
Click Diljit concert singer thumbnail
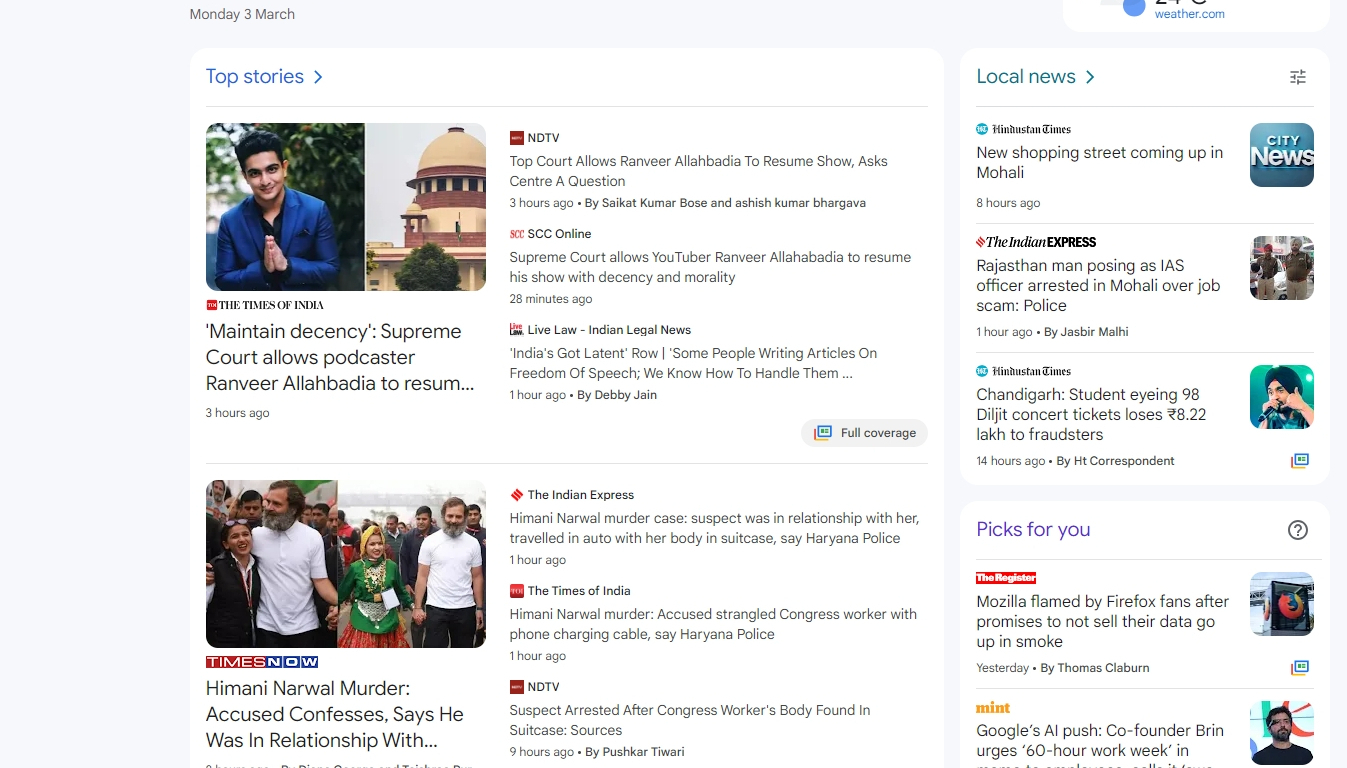pyautogui.click(x=1282, y=397)
